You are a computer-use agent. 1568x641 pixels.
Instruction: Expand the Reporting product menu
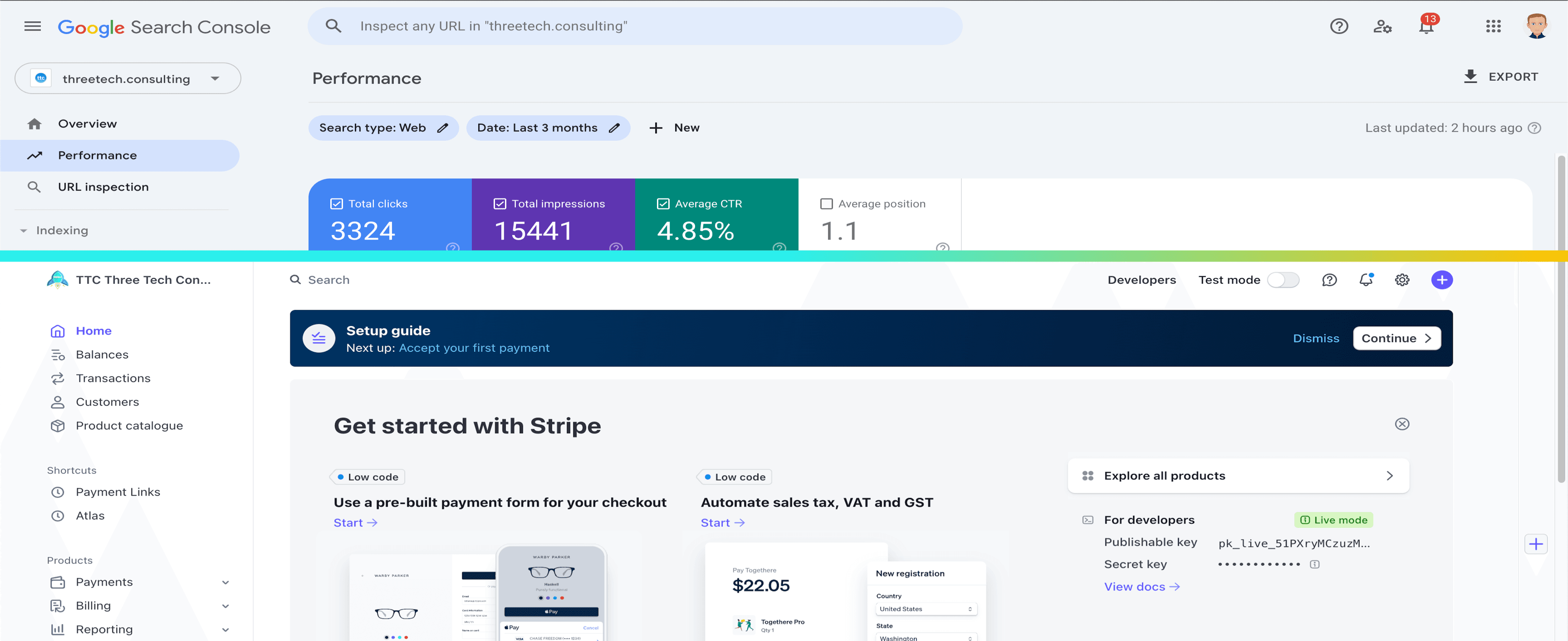(225, 630)
